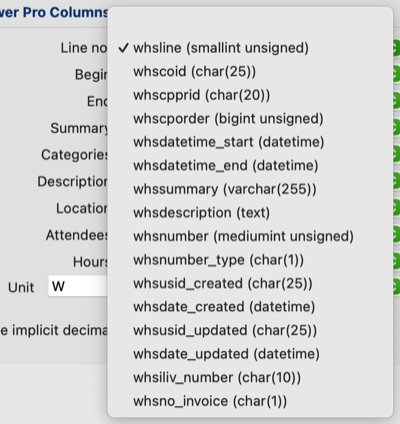This screenshot has height=424, width=400.
Task: Select whsiliv_number (char(10)) option
Action: coord(250,378)
